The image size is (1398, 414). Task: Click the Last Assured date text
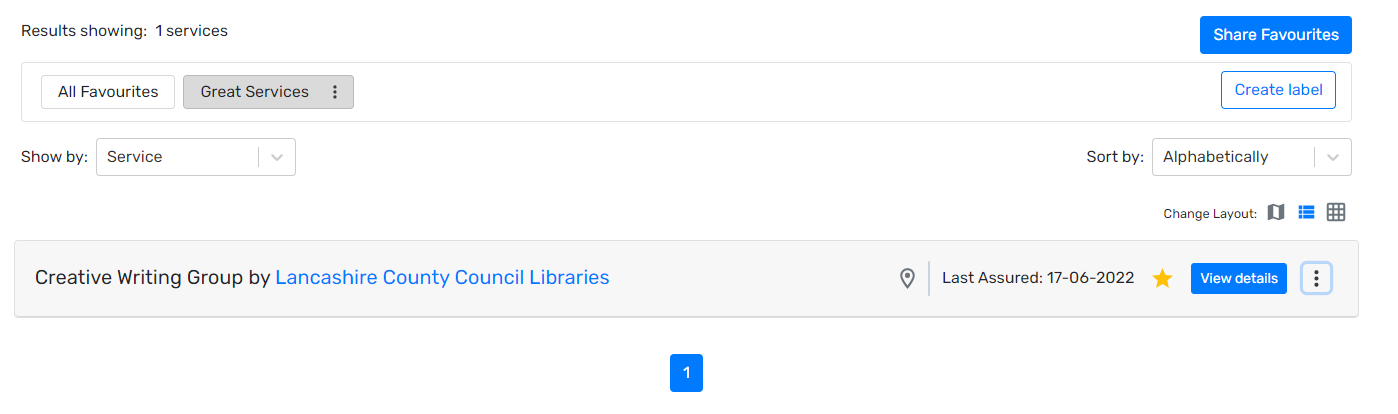coord(1037,278)
